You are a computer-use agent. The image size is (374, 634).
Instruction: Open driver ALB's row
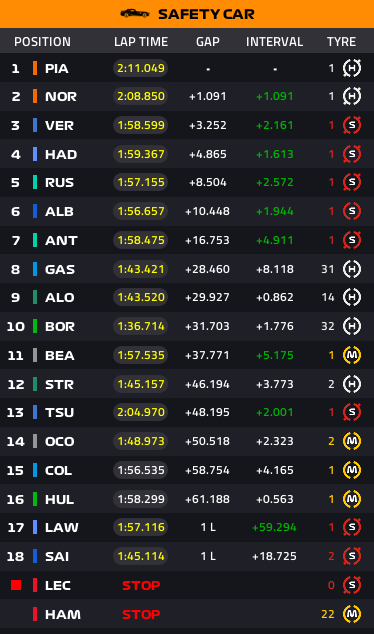[187, 211]
